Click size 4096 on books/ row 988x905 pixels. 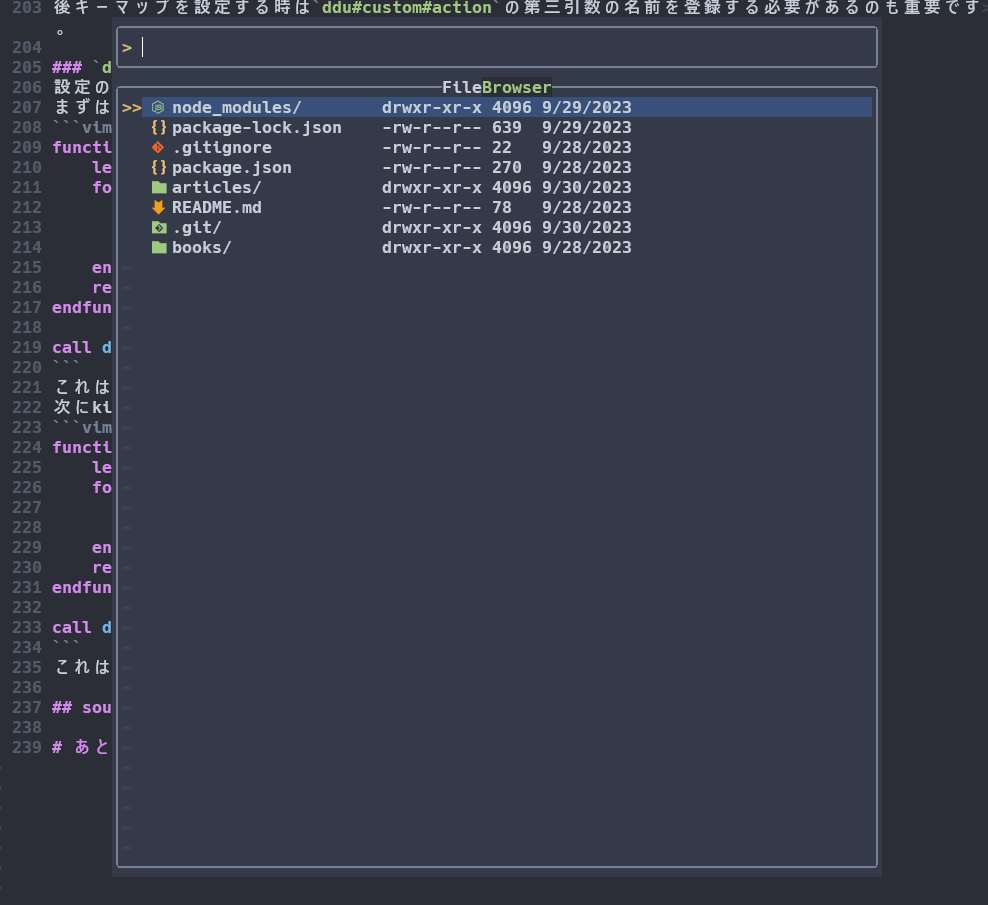(512, 248)
